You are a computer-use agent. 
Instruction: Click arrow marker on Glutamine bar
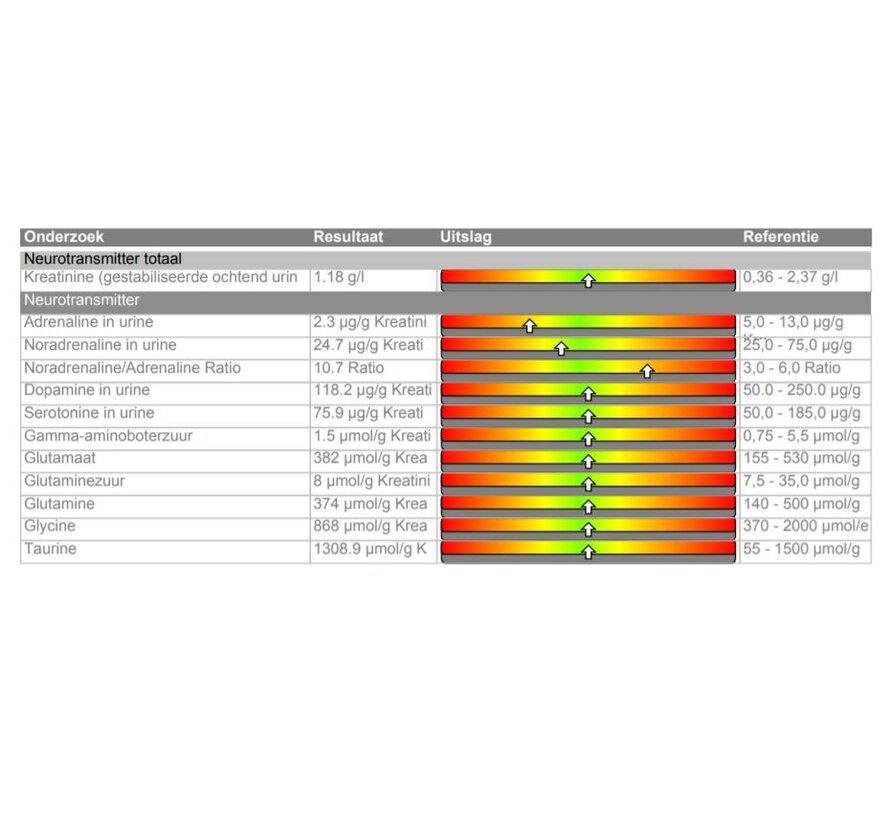[x=589, y=507]
